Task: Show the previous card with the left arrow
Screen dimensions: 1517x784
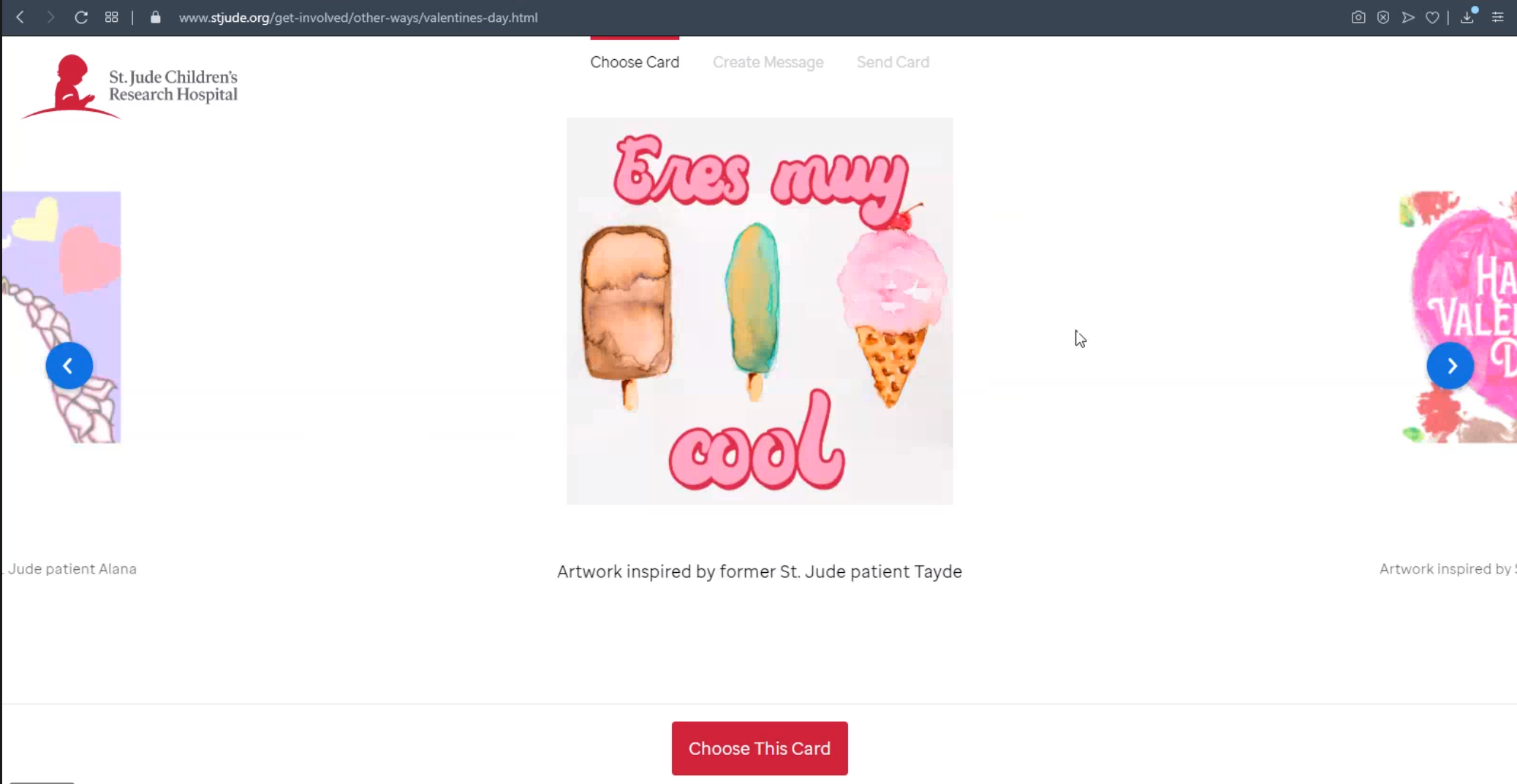Action: point(69,365)
